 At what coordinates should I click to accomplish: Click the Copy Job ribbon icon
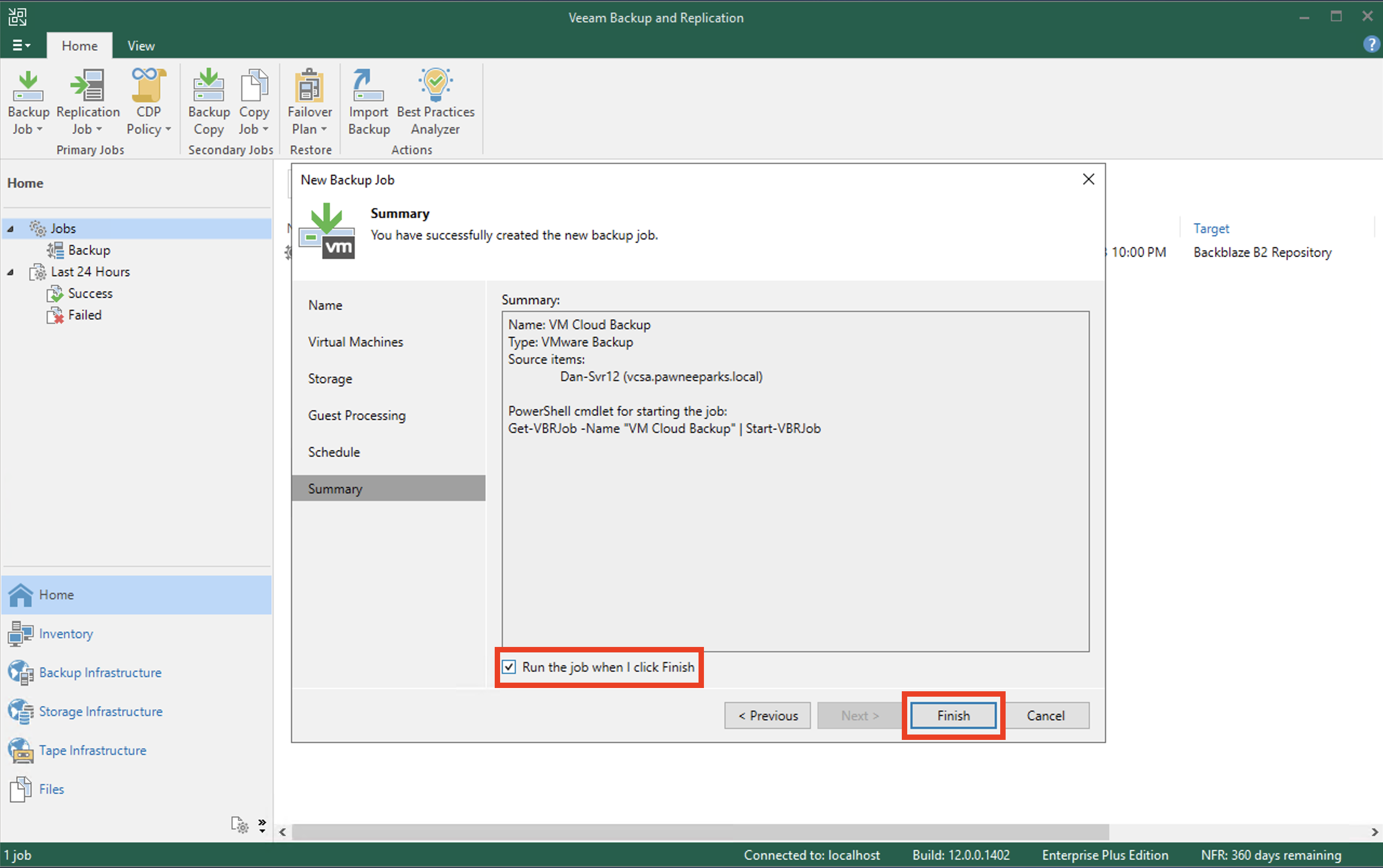tap(254, 86)
